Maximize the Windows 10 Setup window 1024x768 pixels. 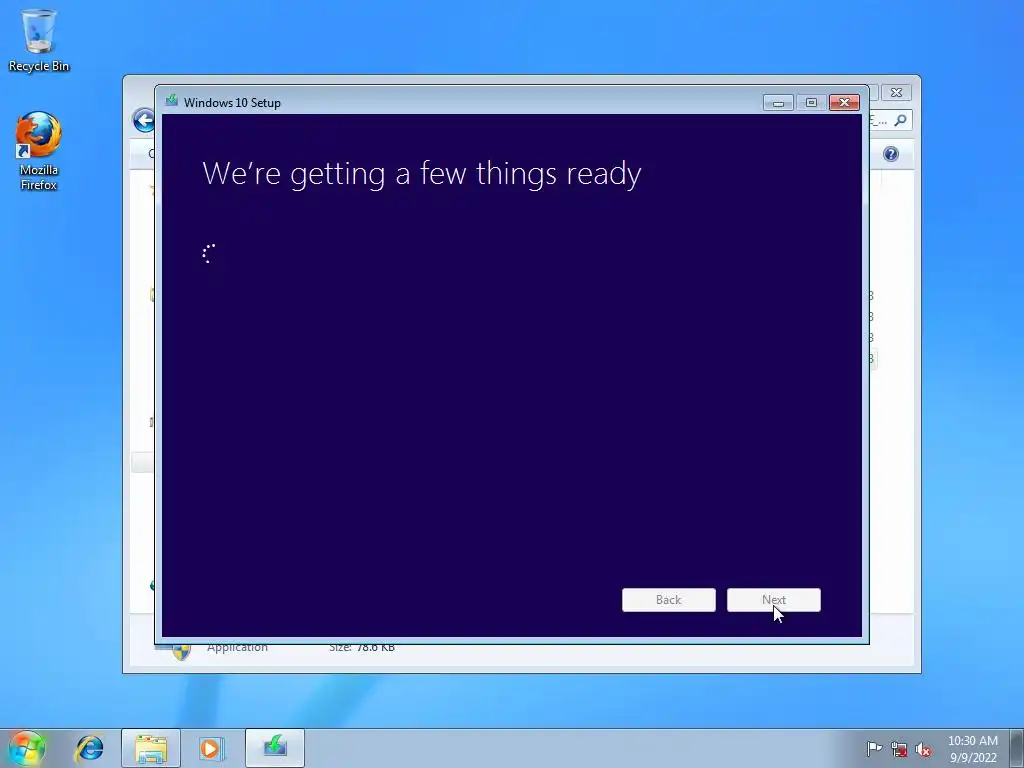coord(811,103)
